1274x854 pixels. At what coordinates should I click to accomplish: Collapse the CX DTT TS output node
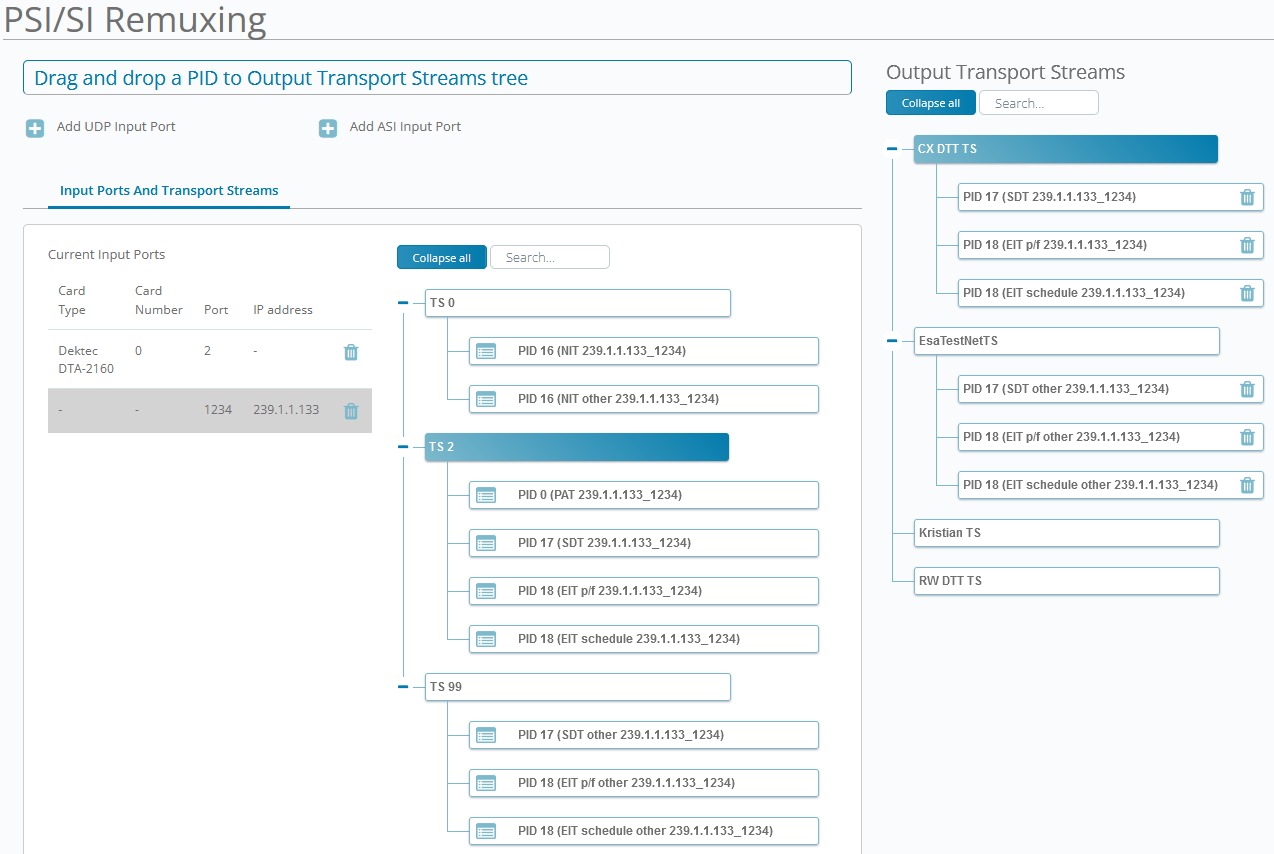pyautogui.click(x=892, y=149)
